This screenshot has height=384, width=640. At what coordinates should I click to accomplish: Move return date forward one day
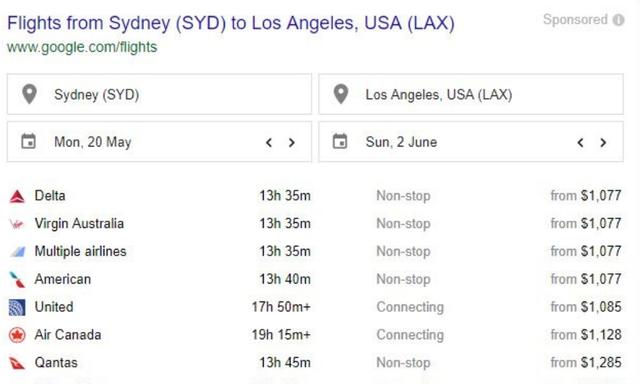coord(603,142)
